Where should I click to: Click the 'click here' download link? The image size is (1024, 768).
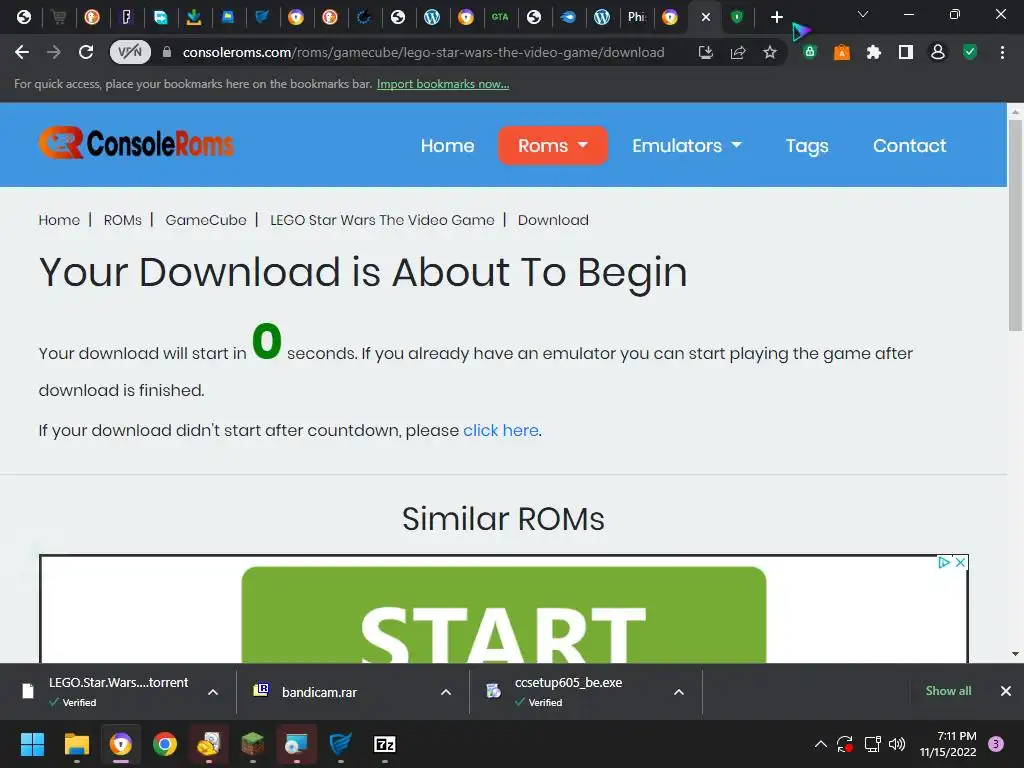coord(500,430)
